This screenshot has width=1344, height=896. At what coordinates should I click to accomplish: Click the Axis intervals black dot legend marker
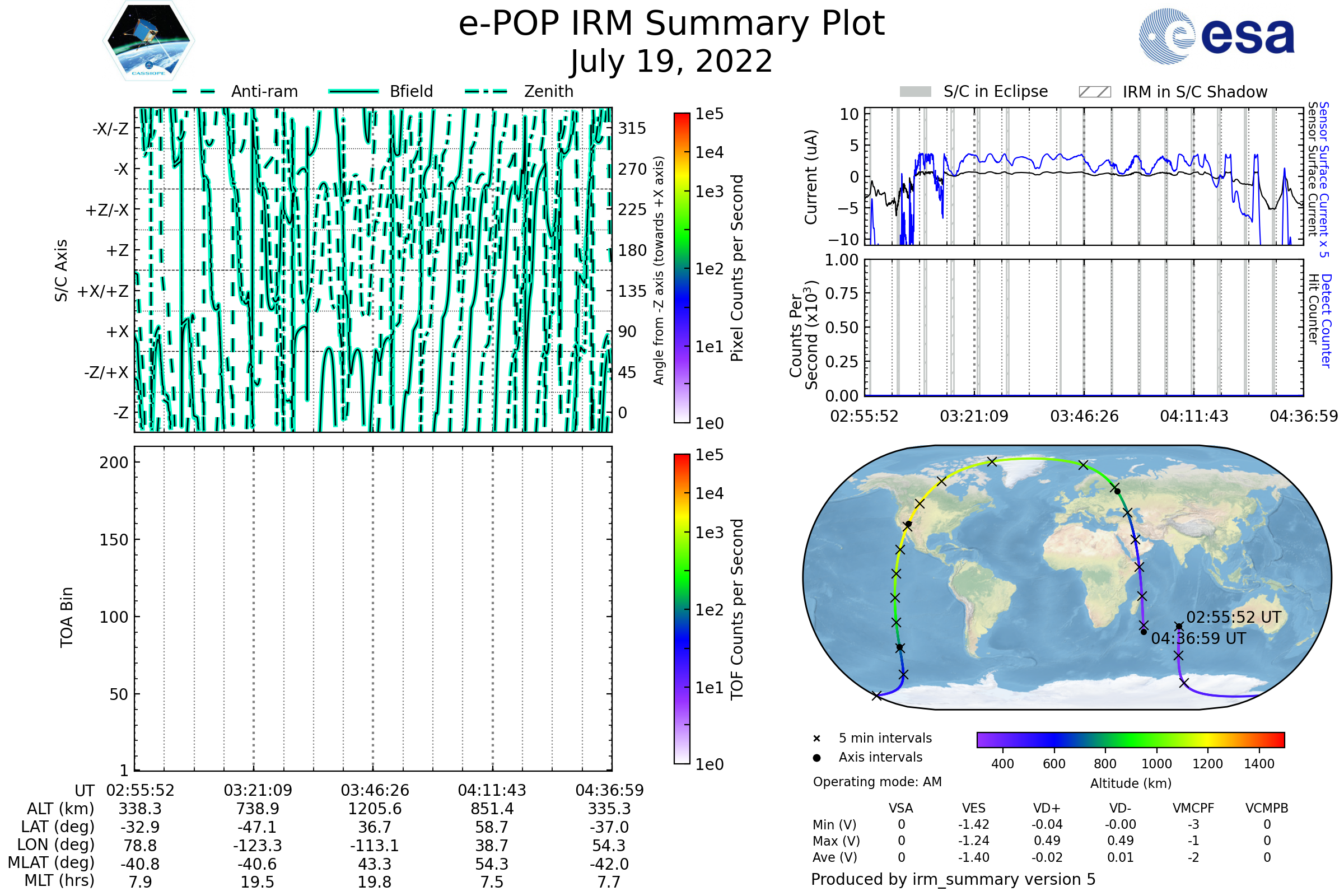point(816,758)
